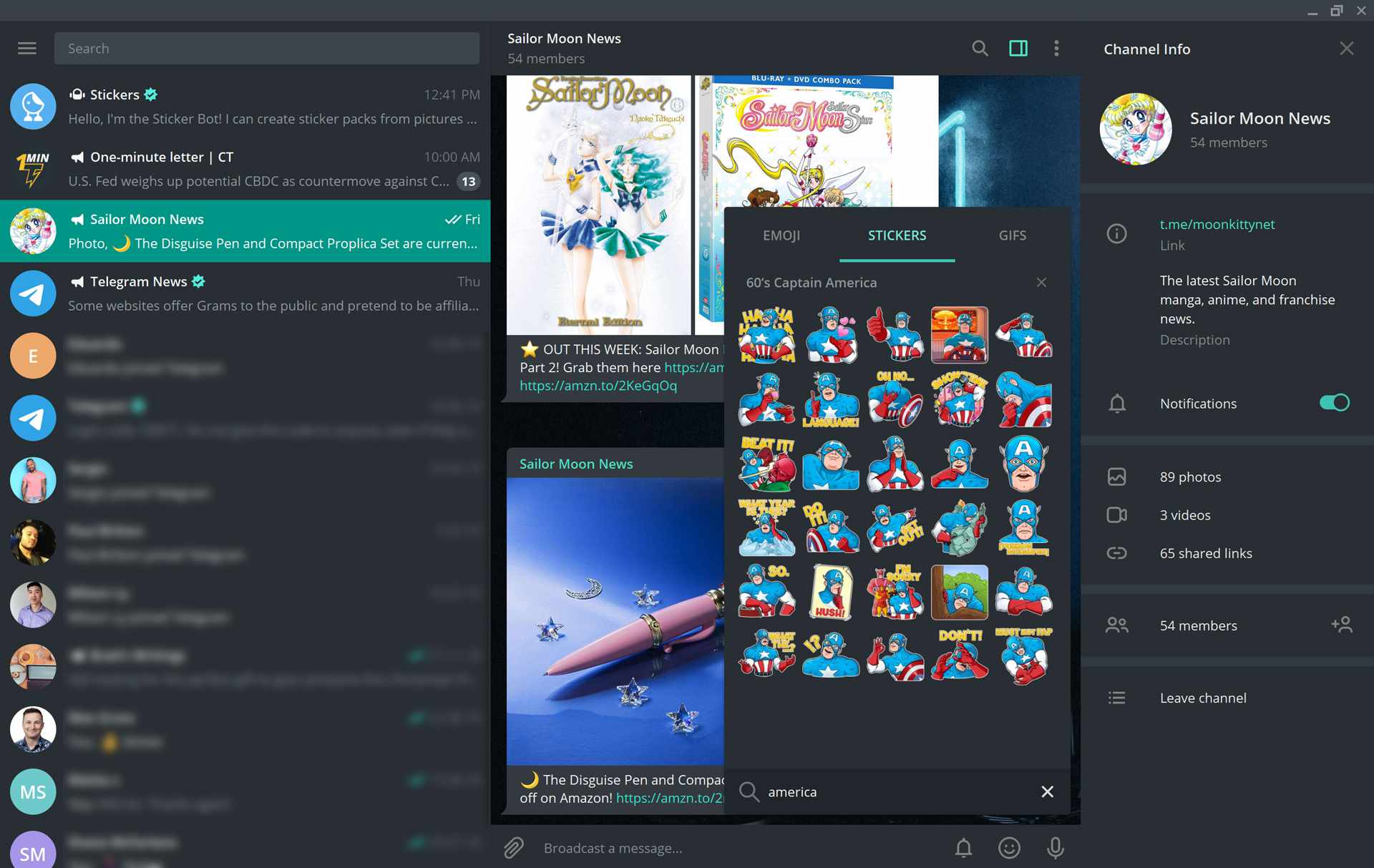The width and height of the screenshot is (1374, 868).
Task: Switch to the GIFS tab
Action: click(1012, 235)
